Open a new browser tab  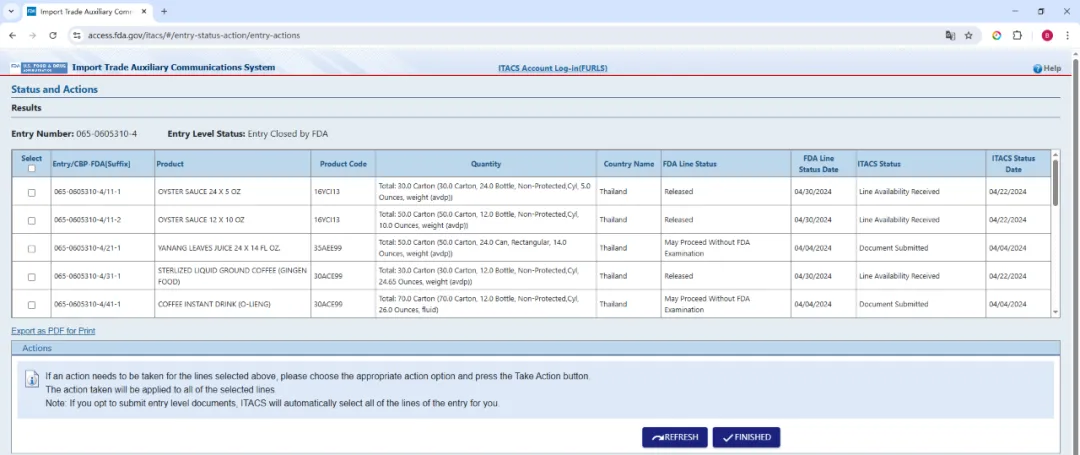pyautogui.click(x=164, y=11)
